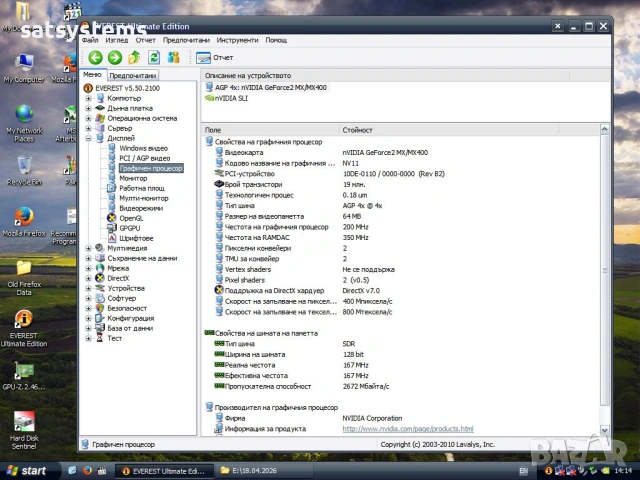Click Firefox icon in quick launch
Image resolution: width=640 pixels, height=480 pixels.
pyautogui.click(x=87, y=471)
